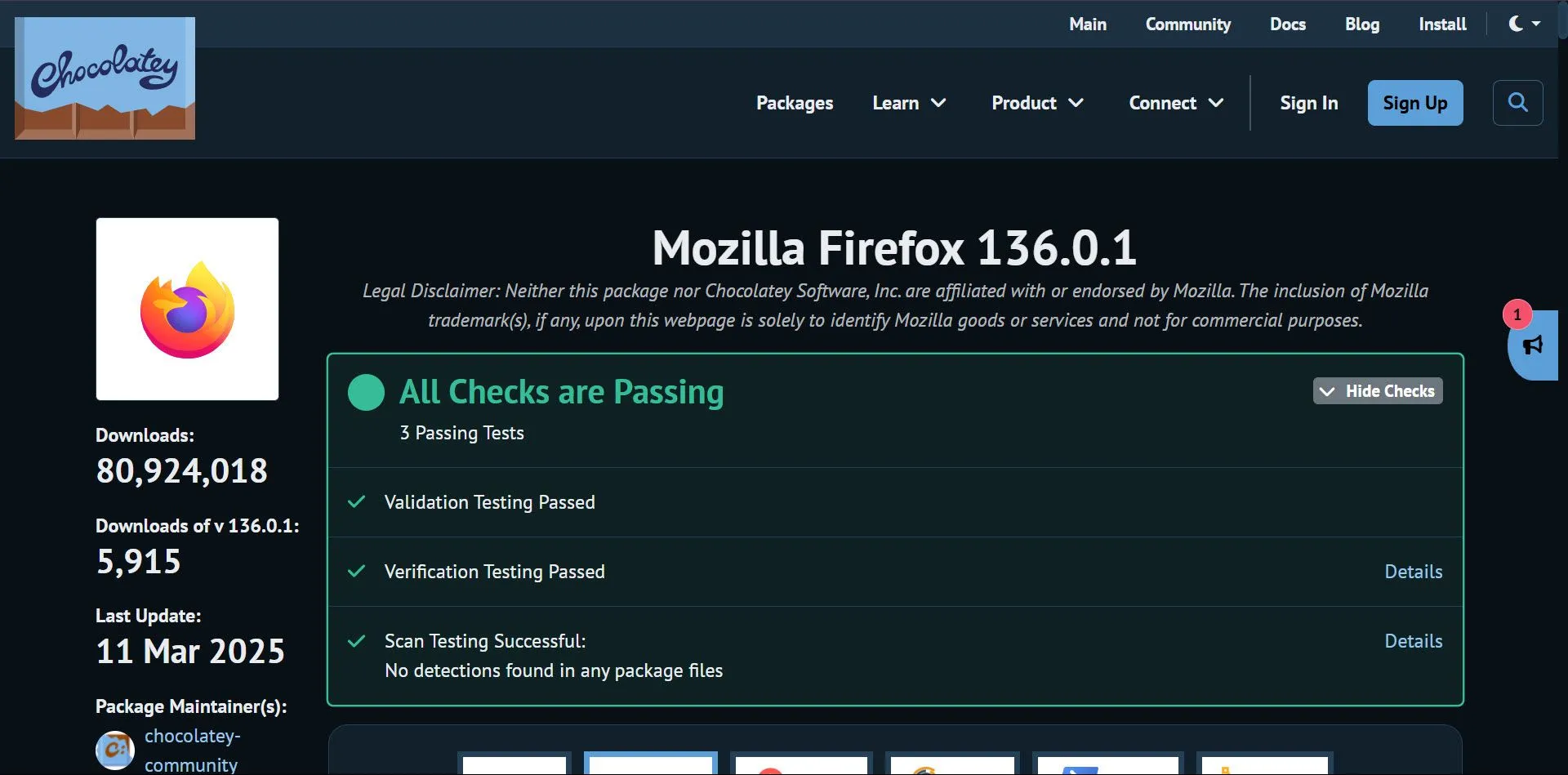Image resolution: width=1568 pixels, height=775 pixels.
Task: Click the chocolatey-community maintainer avatar
Action: [115, 750]
